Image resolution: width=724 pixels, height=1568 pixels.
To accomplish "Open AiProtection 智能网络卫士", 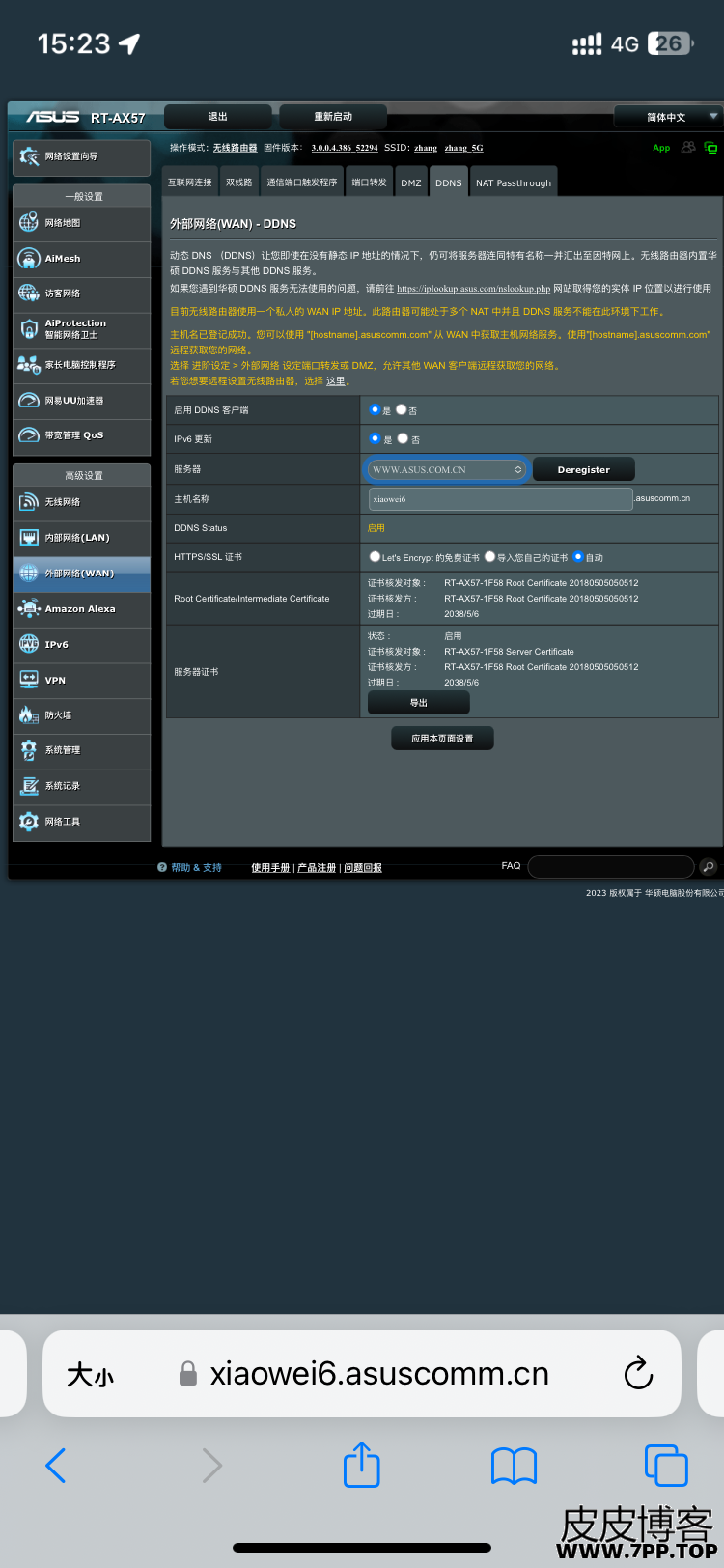I will 82,329.
